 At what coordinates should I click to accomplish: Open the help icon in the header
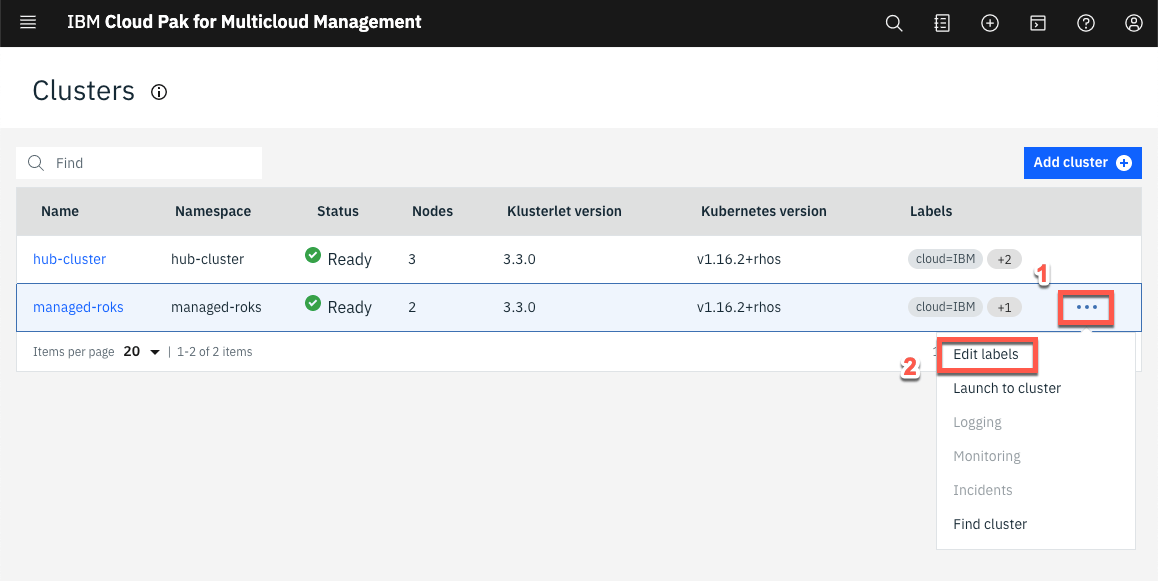tap(1085, 22)
